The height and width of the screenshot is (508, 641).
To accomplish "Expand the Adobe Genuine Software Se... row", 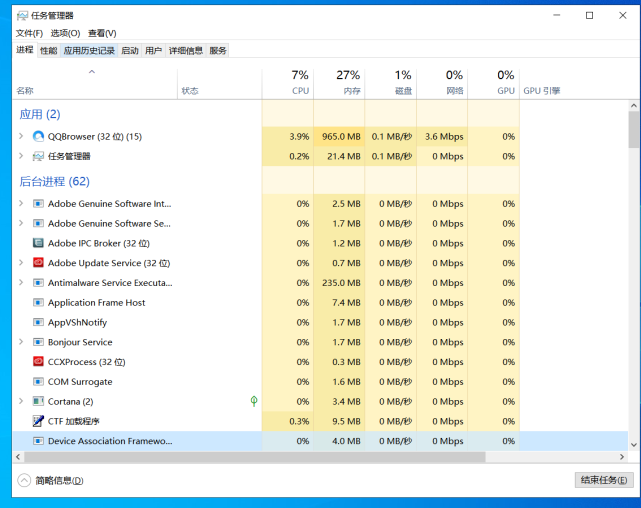I will point(21,223).
